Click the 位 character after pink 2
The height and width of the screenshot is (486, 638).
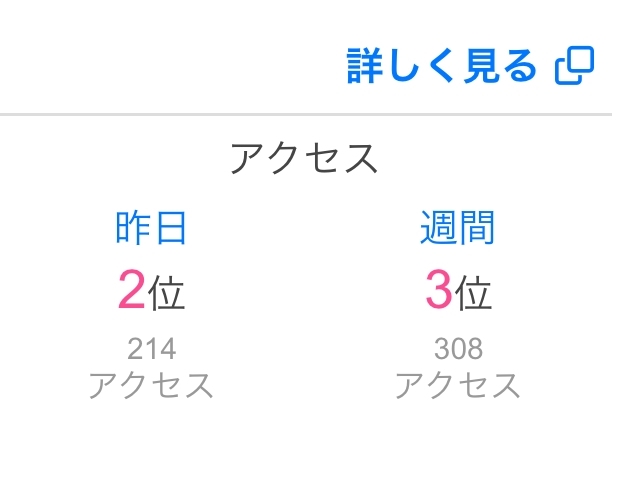[x=167, y=293]
